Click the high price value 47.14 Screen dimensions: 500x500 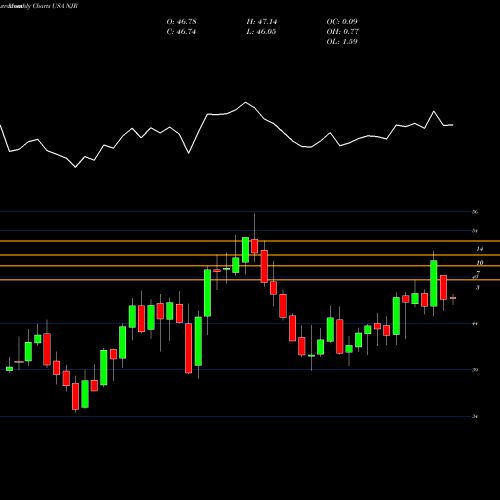click(x=267, y=22)
